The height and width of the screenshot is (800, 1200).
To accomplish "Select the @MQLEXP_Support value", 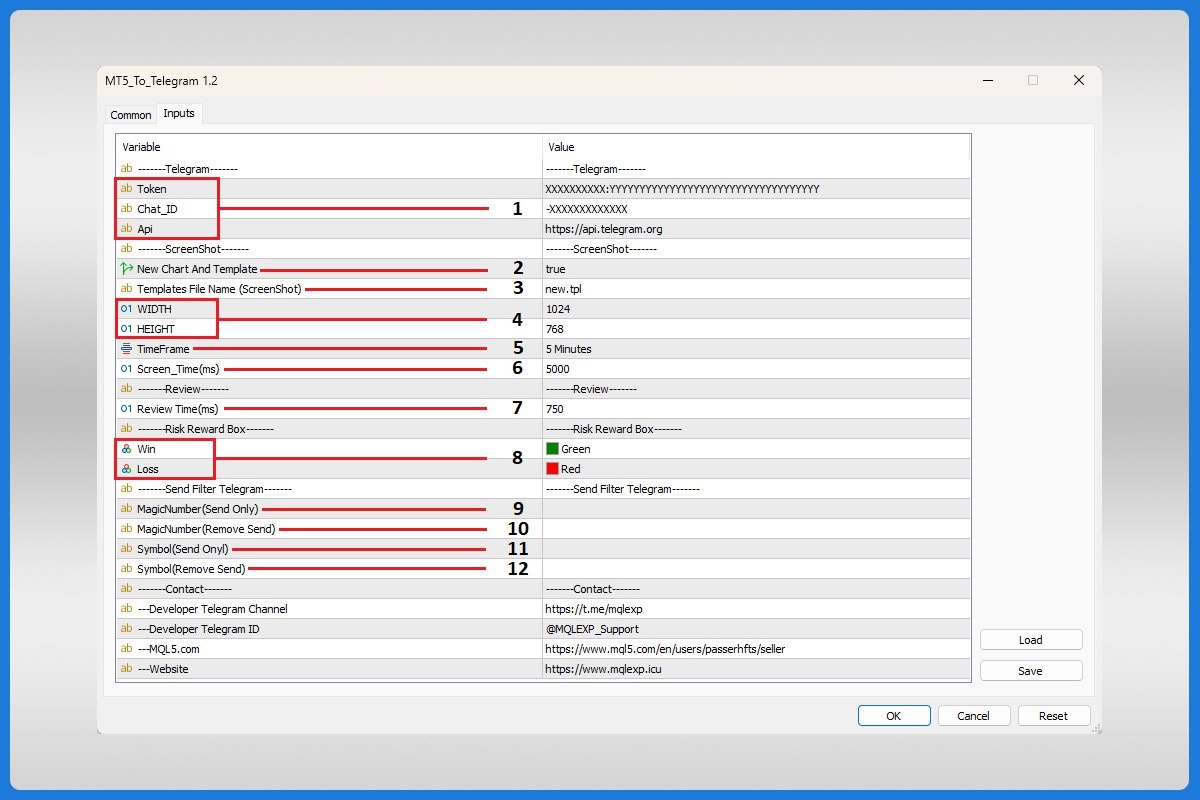I will [592, 629].
